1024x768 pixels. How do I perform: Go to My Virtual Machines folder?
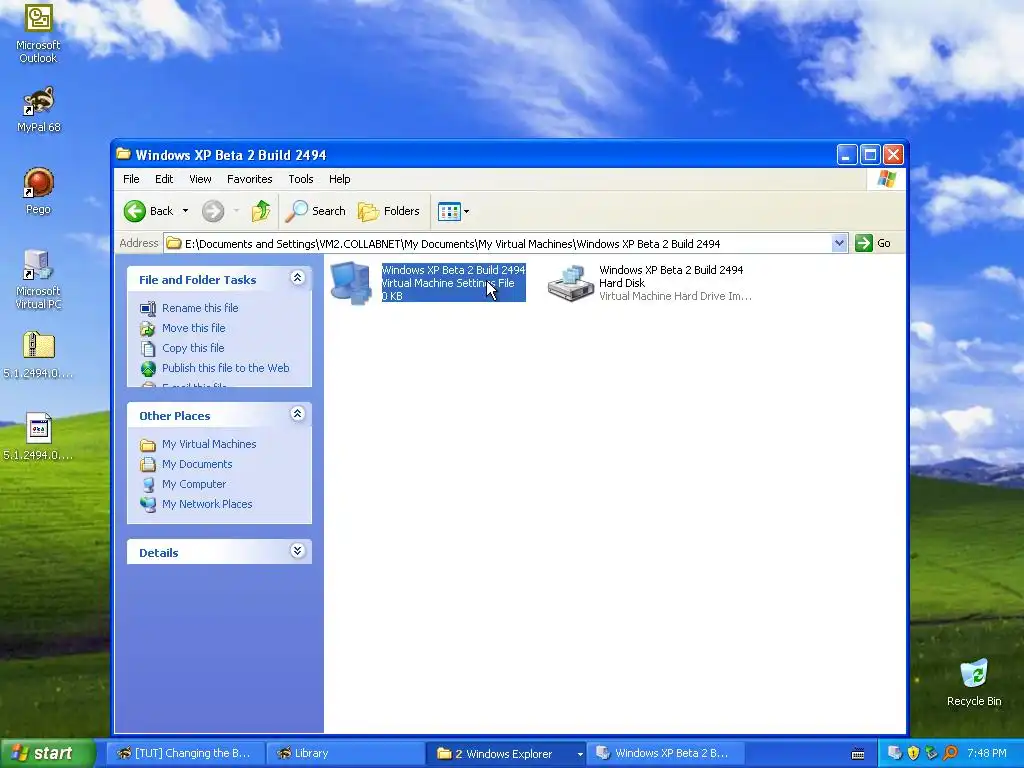click(x=209, y=444)
